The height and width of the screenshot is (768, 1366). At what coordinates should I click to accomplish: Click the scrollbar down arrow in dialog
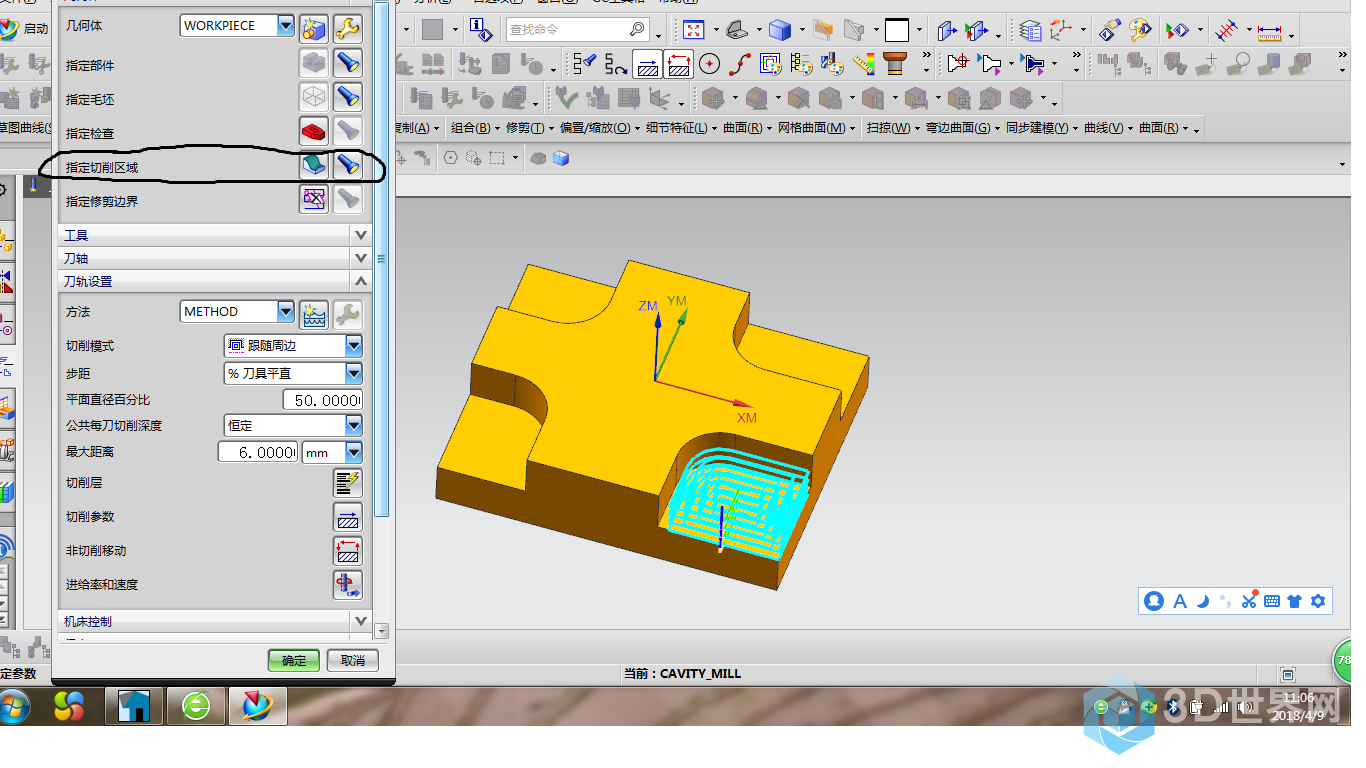coord(381,632)
